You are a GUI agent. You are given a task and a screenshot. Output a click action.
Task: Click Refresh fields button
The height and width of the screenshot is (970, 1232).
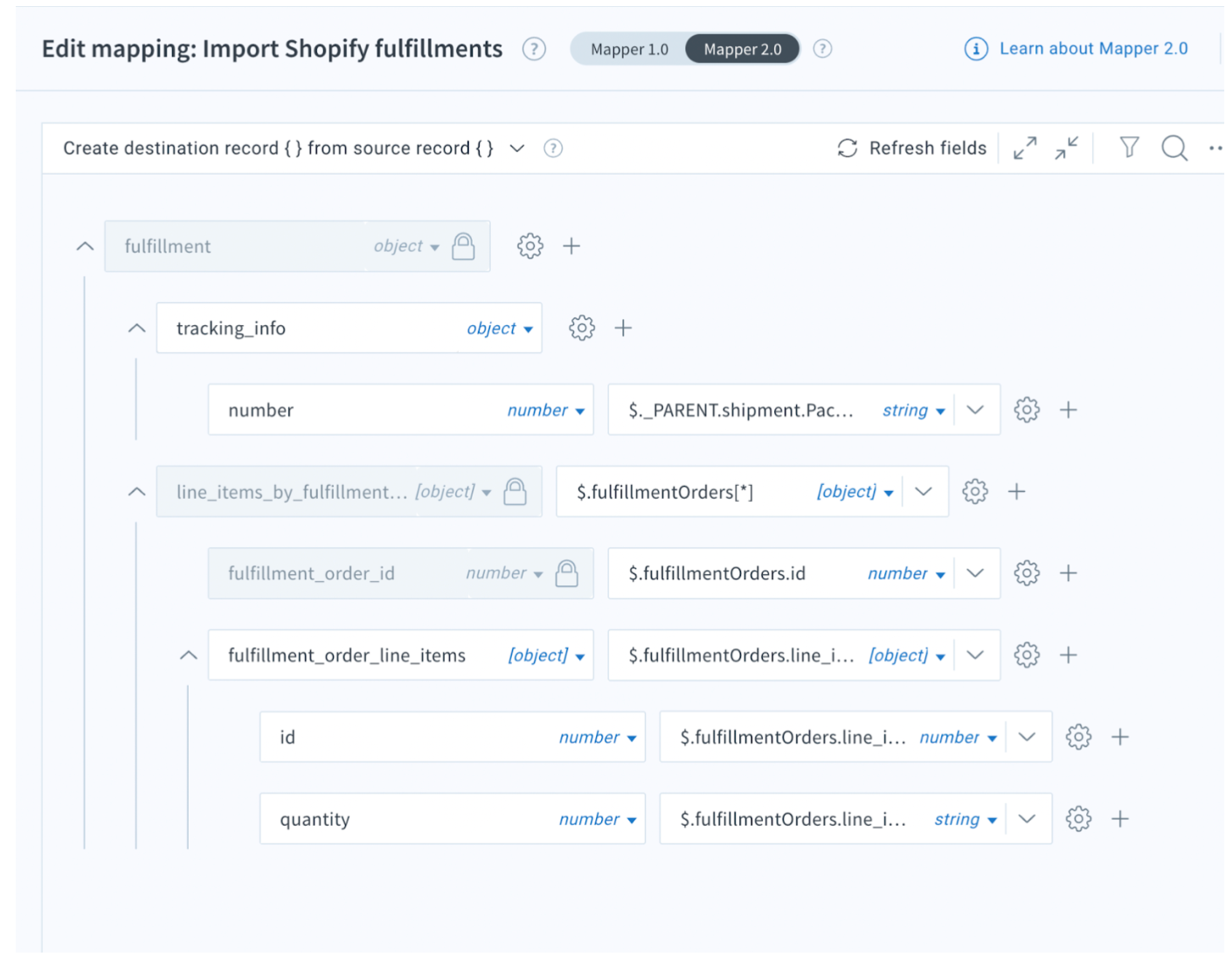point(912,149)
